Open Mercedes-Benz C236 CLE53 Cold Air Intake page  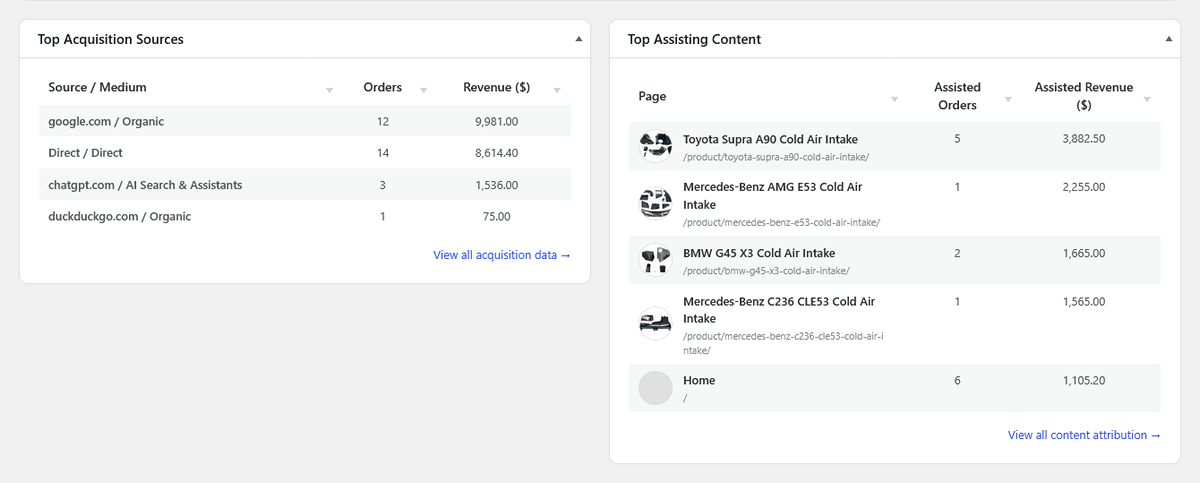pos(779,309)
